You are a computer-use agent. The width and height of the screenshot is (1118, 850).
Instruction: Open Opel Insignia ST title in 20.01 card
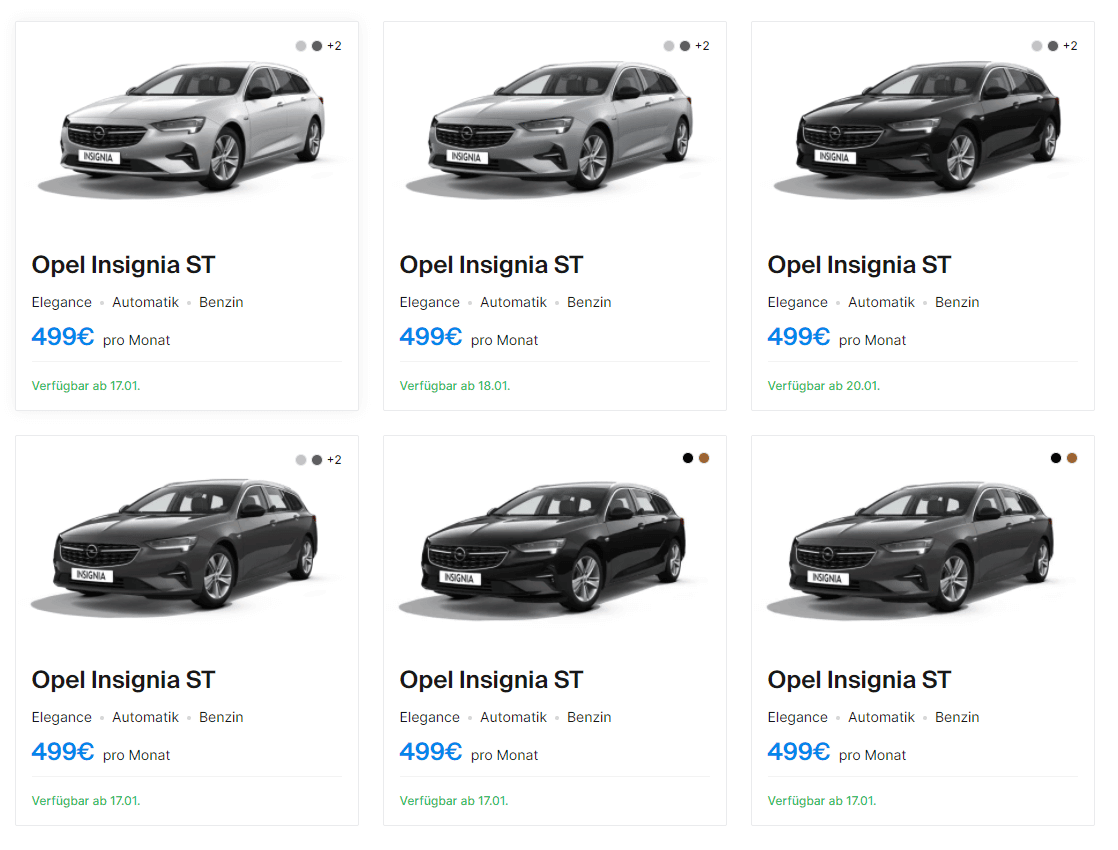pyautogui.click(x=859, y=265)
